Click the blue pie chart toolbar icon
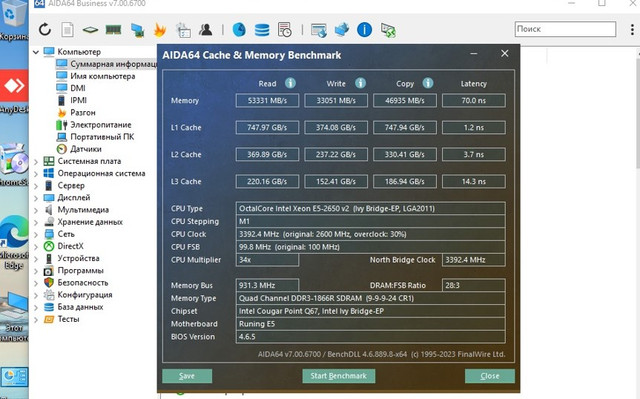Screen dimensions: 640x399 click(239, 30)
